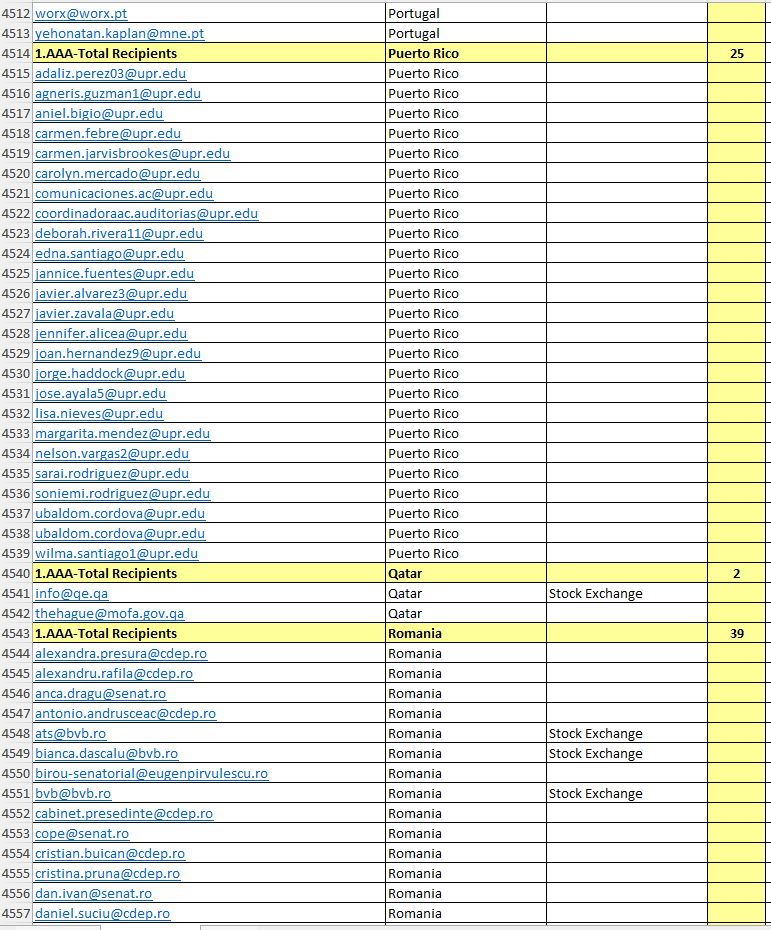Viewport: 771px width, 930px height.
Task: Select '1.AAA-Total Recipients' cell in row 4514
Action: (x=209, y=53)
